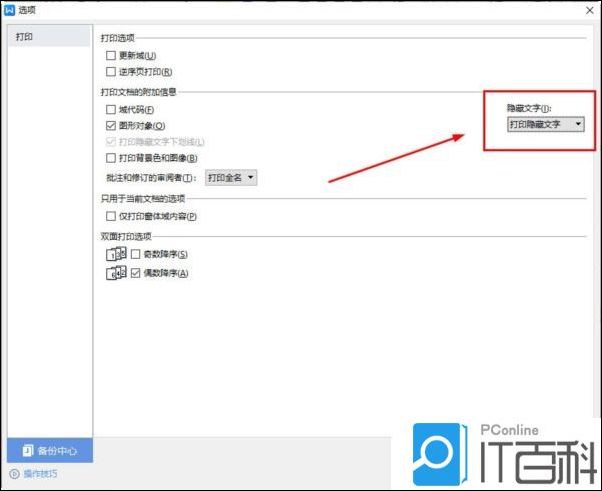The height and width of the screenshot is (491, 602).
Task: Toggle 打印隐藏文字下划线(L) checkbox
Action: click(111, 142)
